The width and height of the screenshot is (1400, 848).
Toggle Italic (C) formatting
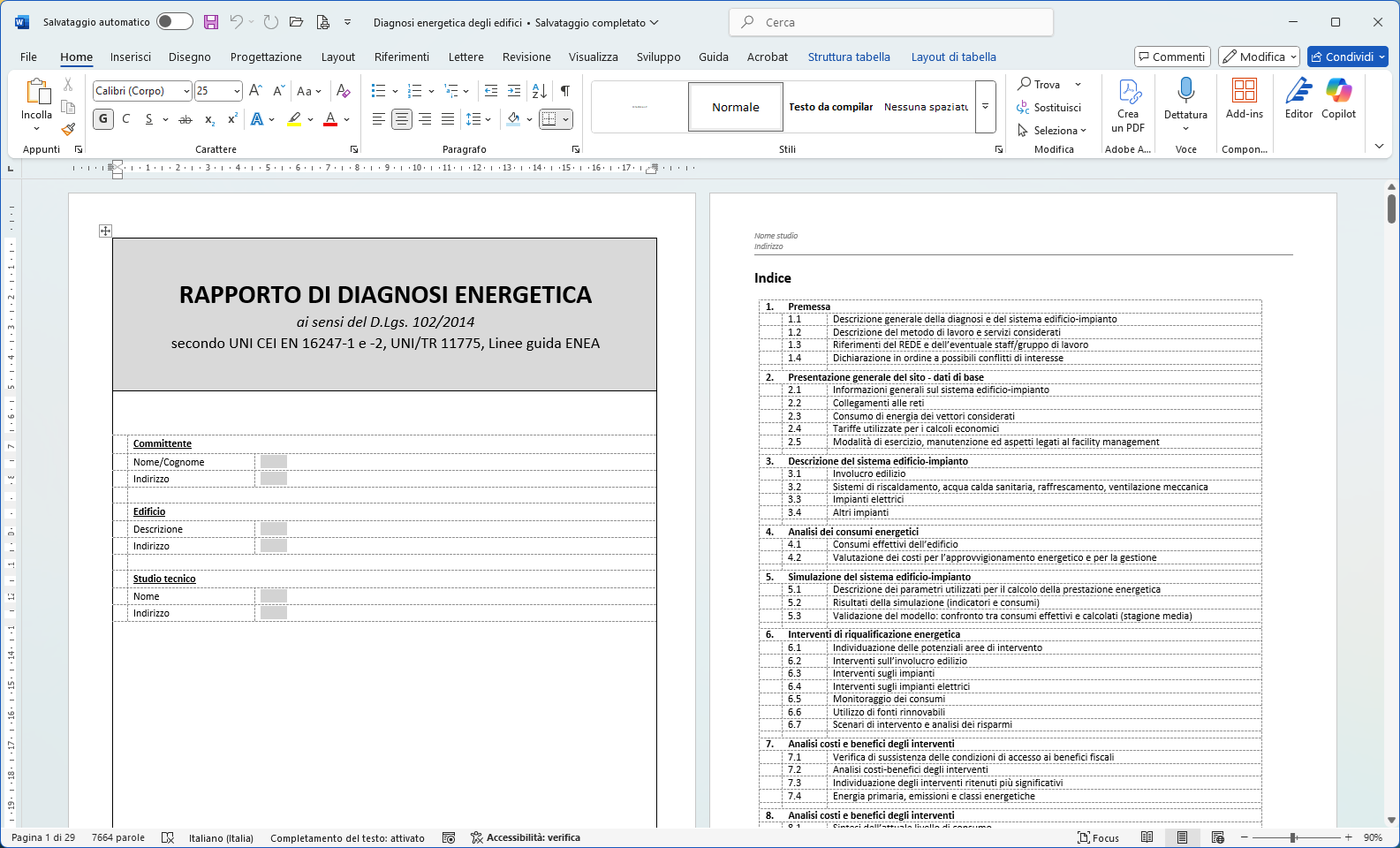click(x=126, y=119)
